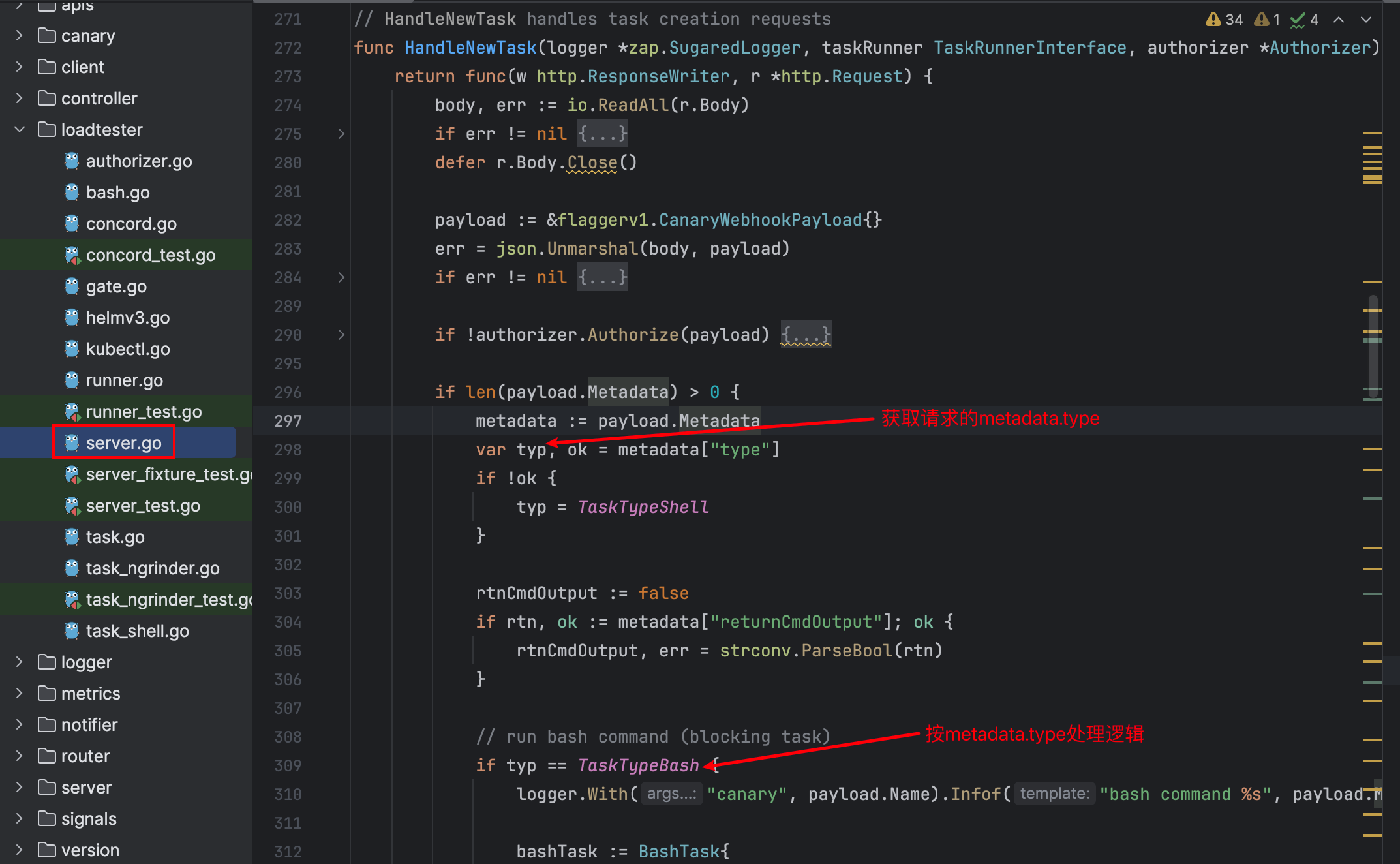Click the Go file icon beside authorizer.go
Image resolution: width=1400 pixels, height=864 pixels.
[x=72, y=161]
